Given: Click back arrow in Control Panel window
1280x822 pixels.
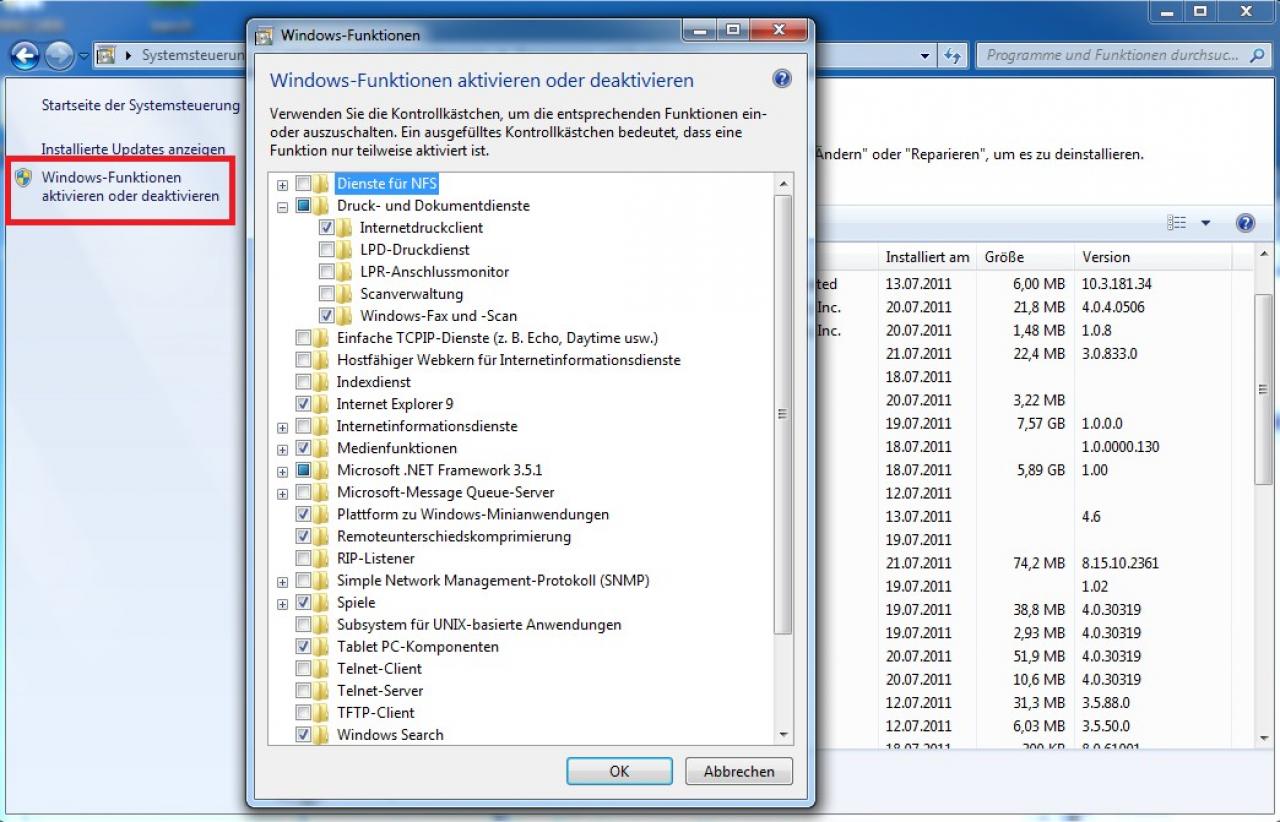Looking at the screenshot, I should (x=26, y=55).
